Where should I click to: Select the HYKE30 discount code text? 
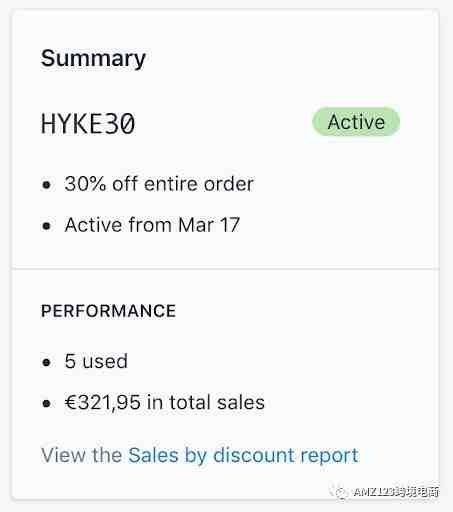[88, 124]
